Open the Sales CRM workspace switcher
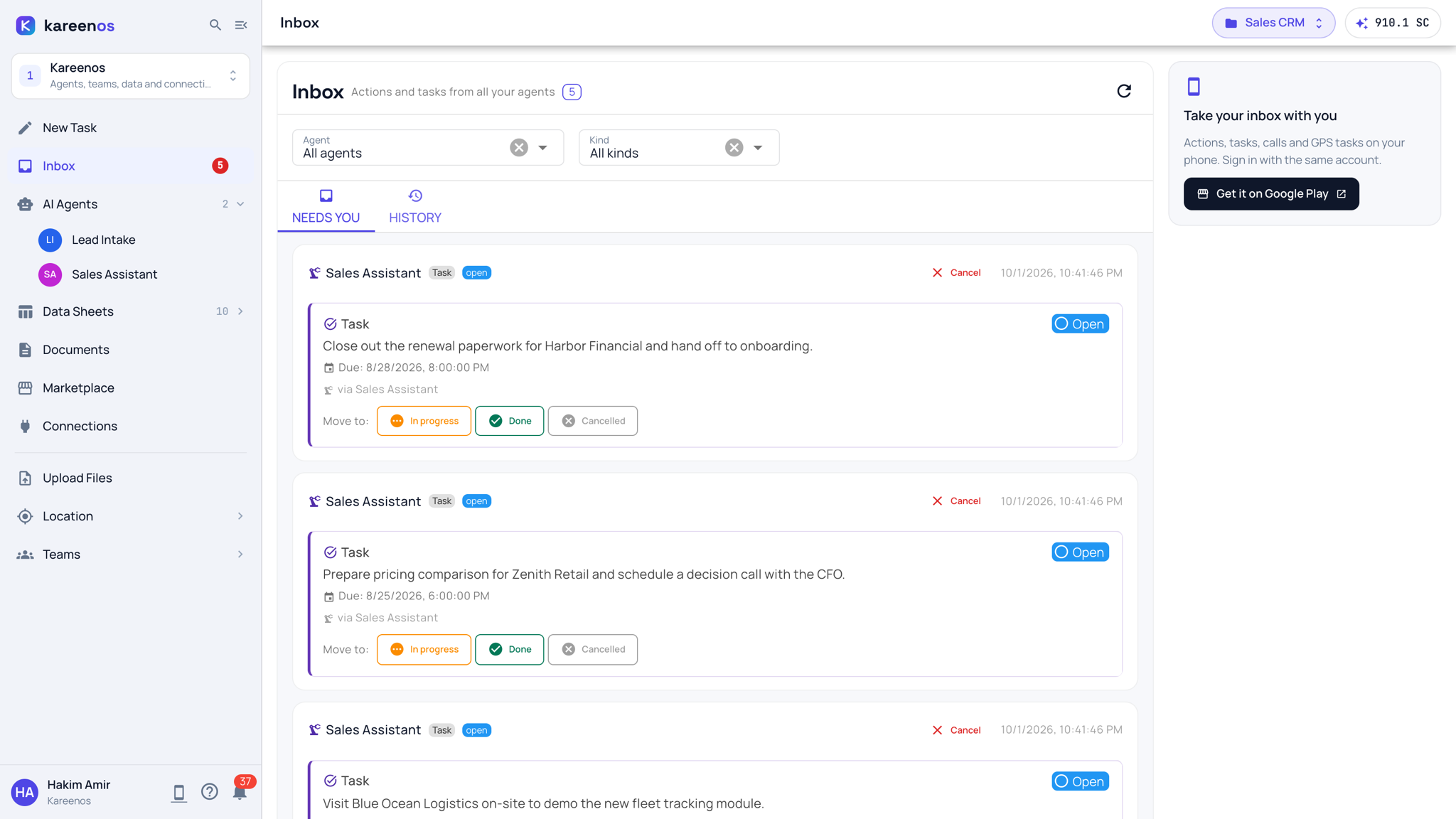Screen dimensions: 1456x819 (x=1273, y=23)
